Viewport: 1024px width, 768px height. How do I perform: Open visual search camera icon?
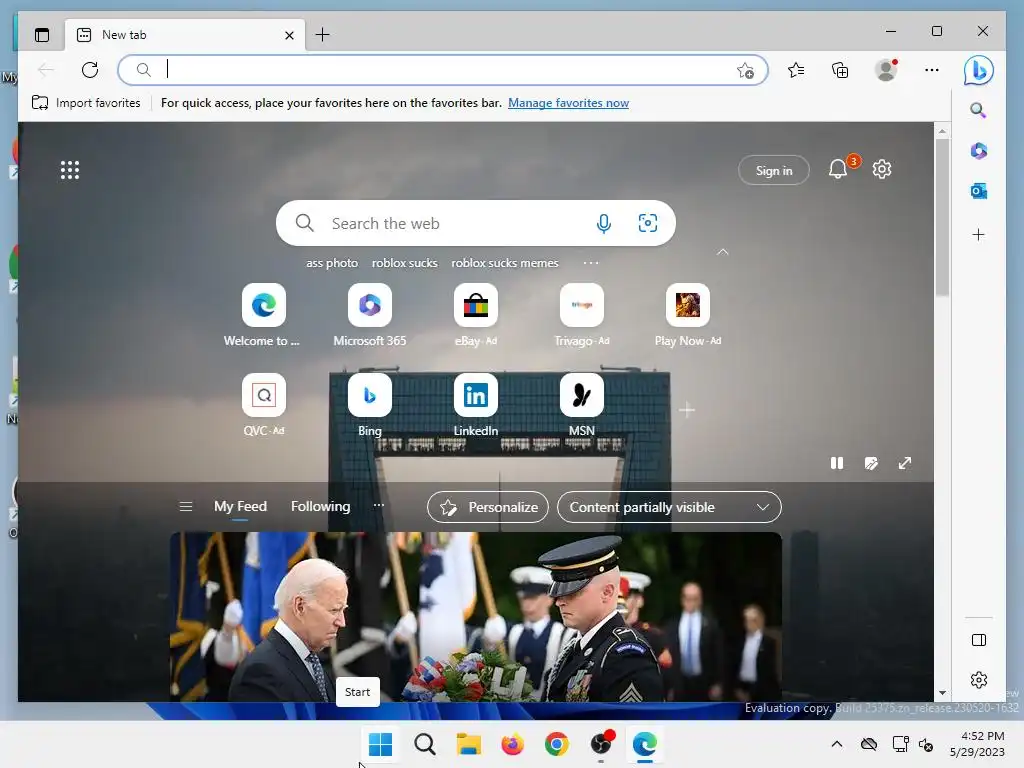647,223
